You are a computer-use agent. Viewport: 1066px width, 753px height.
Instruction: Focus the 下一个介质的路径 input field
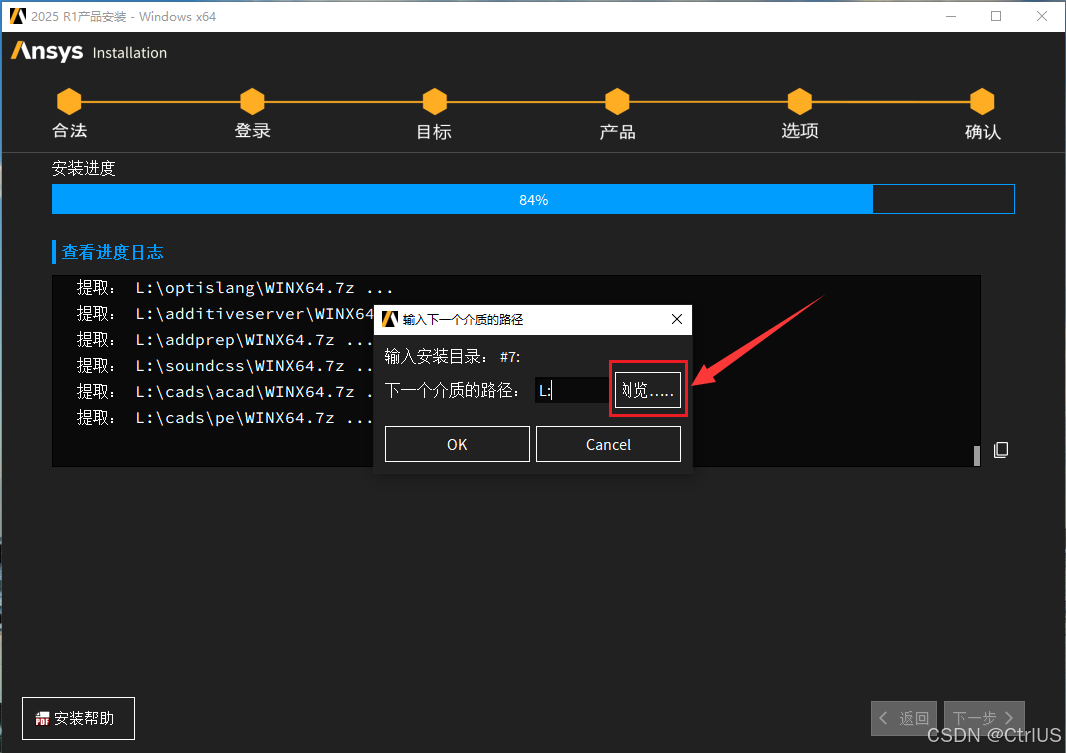[572, 390]
